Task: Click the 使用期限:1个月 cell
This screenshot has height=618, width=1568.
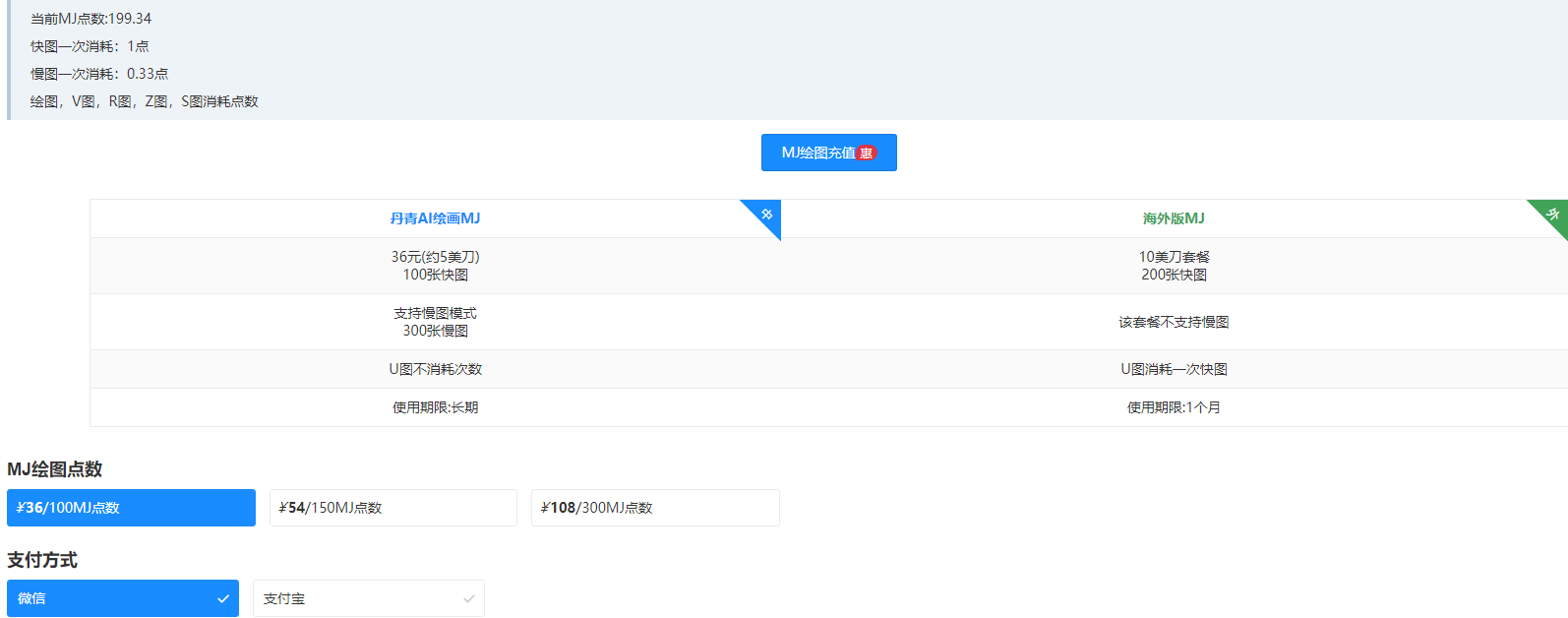Action: click(x=1174, y=407)
